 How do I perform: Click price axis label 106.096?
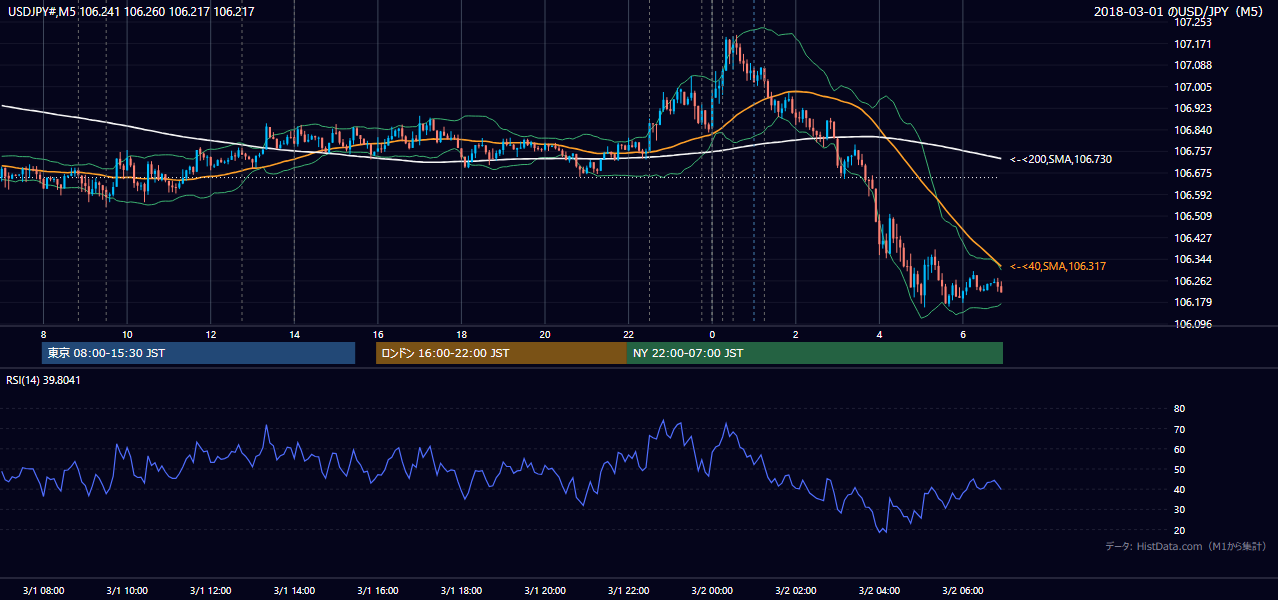pos(1193,324)
